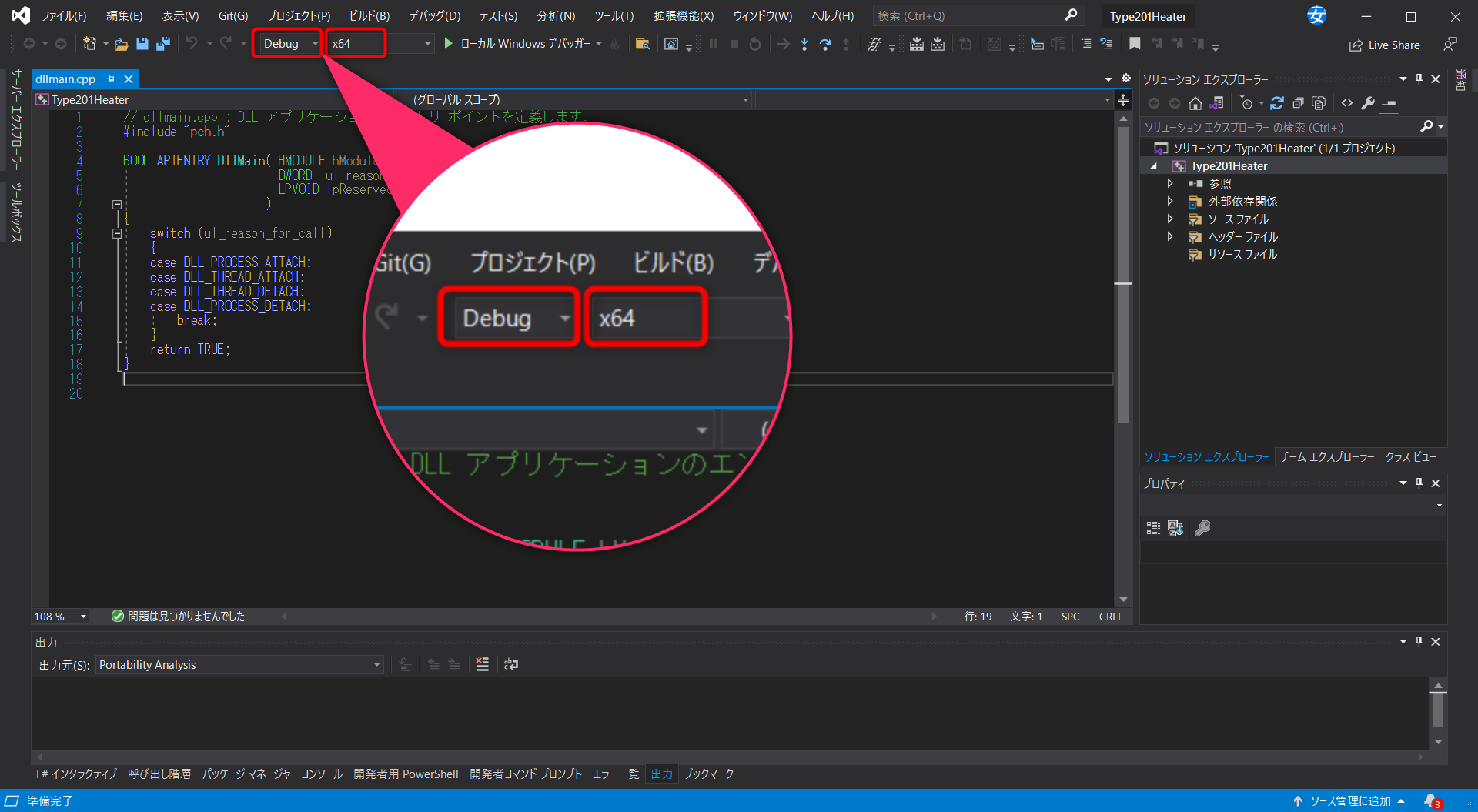Open the 拡張機能(X) menu
Screen dimensions: 1478x812
684,16
